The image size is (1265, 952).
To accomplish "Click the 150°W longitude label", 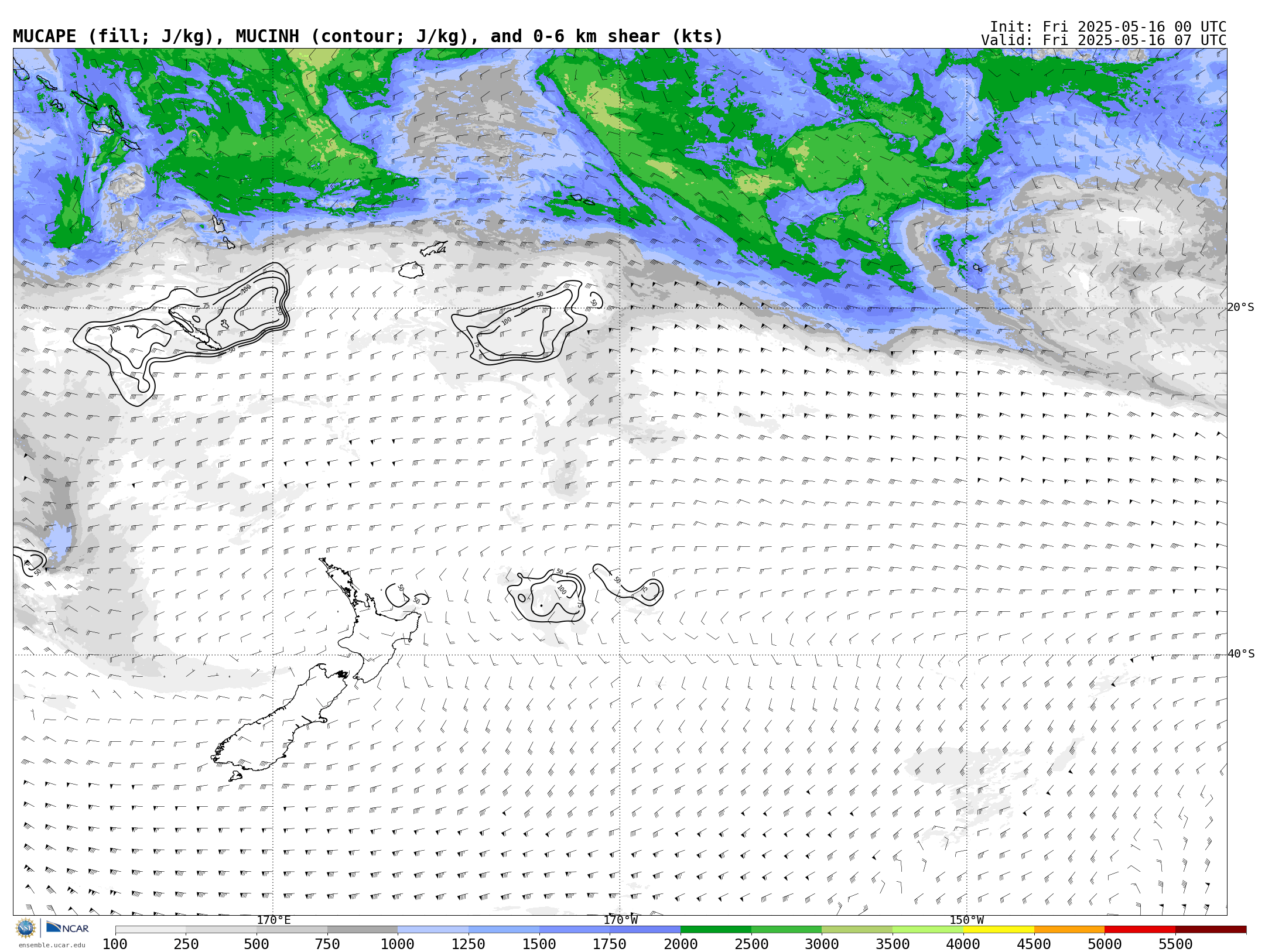I will [967, 920].
